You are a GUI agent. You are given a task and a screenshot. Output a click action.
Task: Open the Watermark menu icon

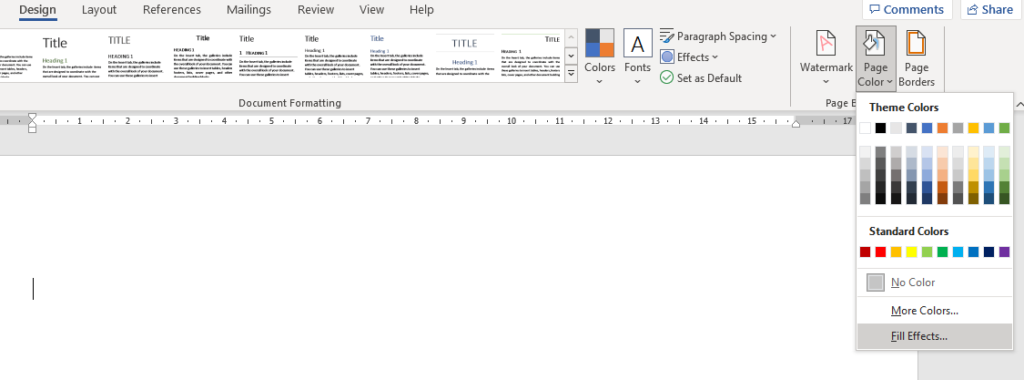point(826,44)
